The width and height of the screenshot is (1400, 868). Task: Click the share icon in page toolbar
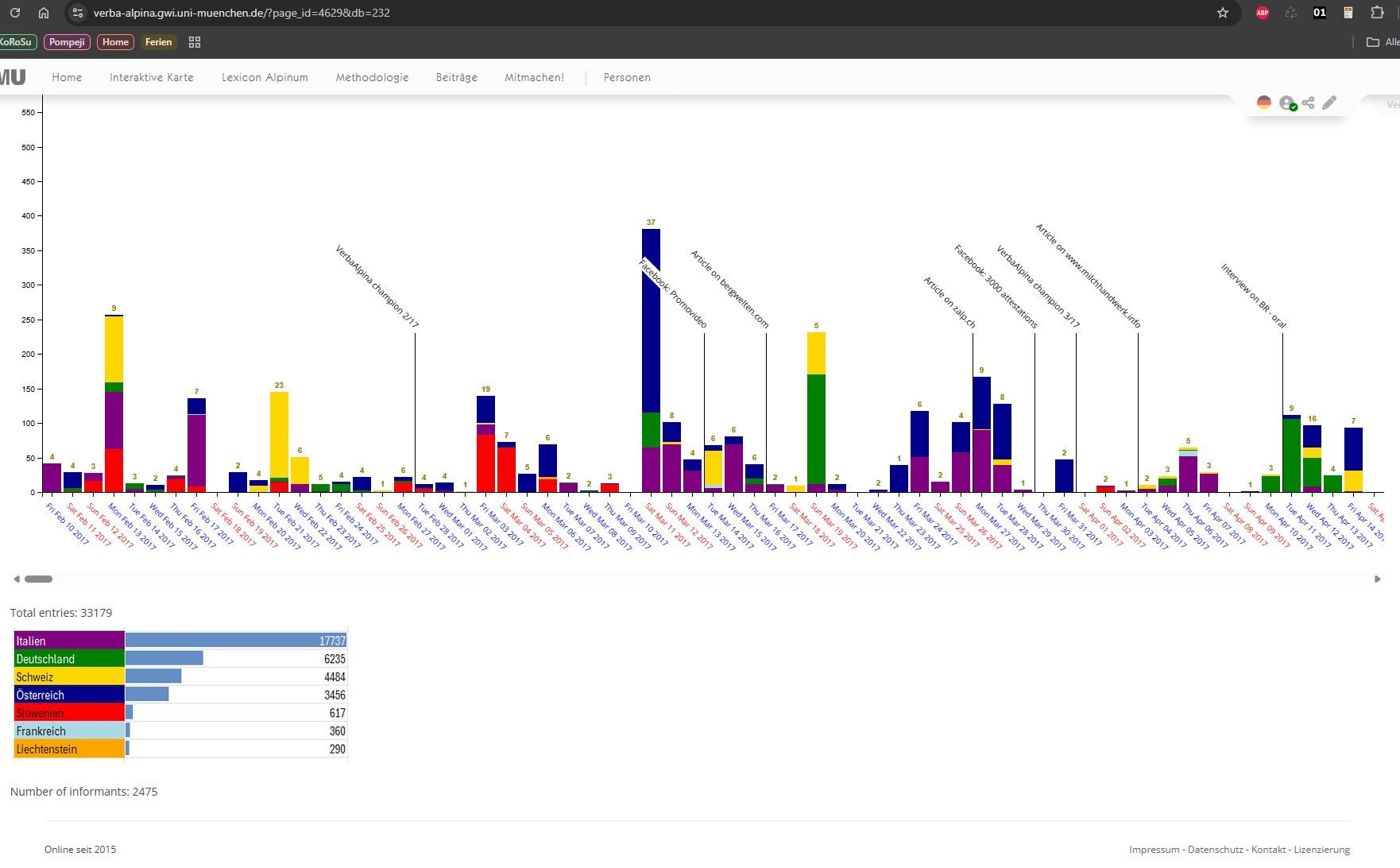coord(1308,103)
